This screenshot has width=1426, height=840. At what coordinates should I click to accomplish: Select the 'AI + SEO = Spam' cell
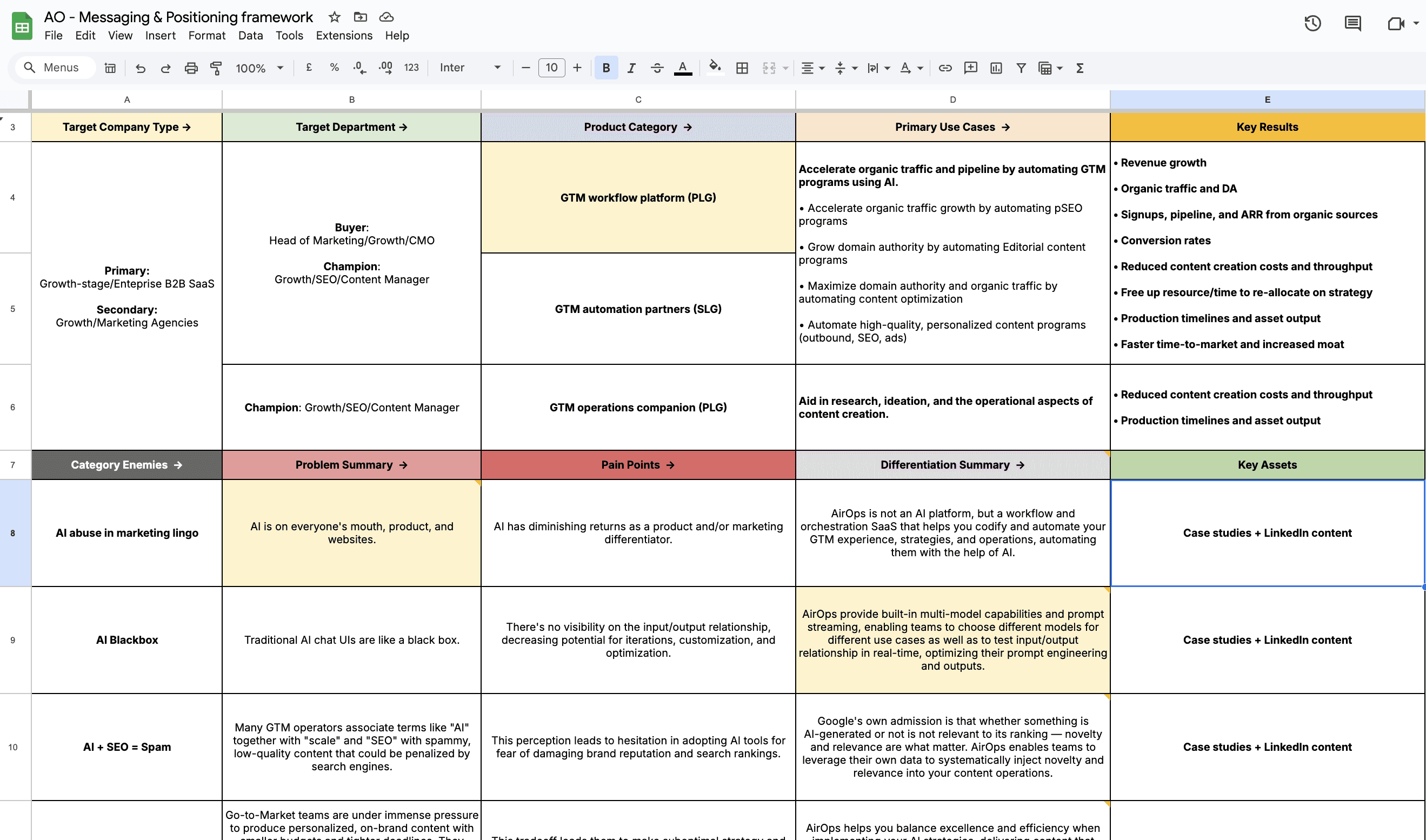(x=126, y=746)
